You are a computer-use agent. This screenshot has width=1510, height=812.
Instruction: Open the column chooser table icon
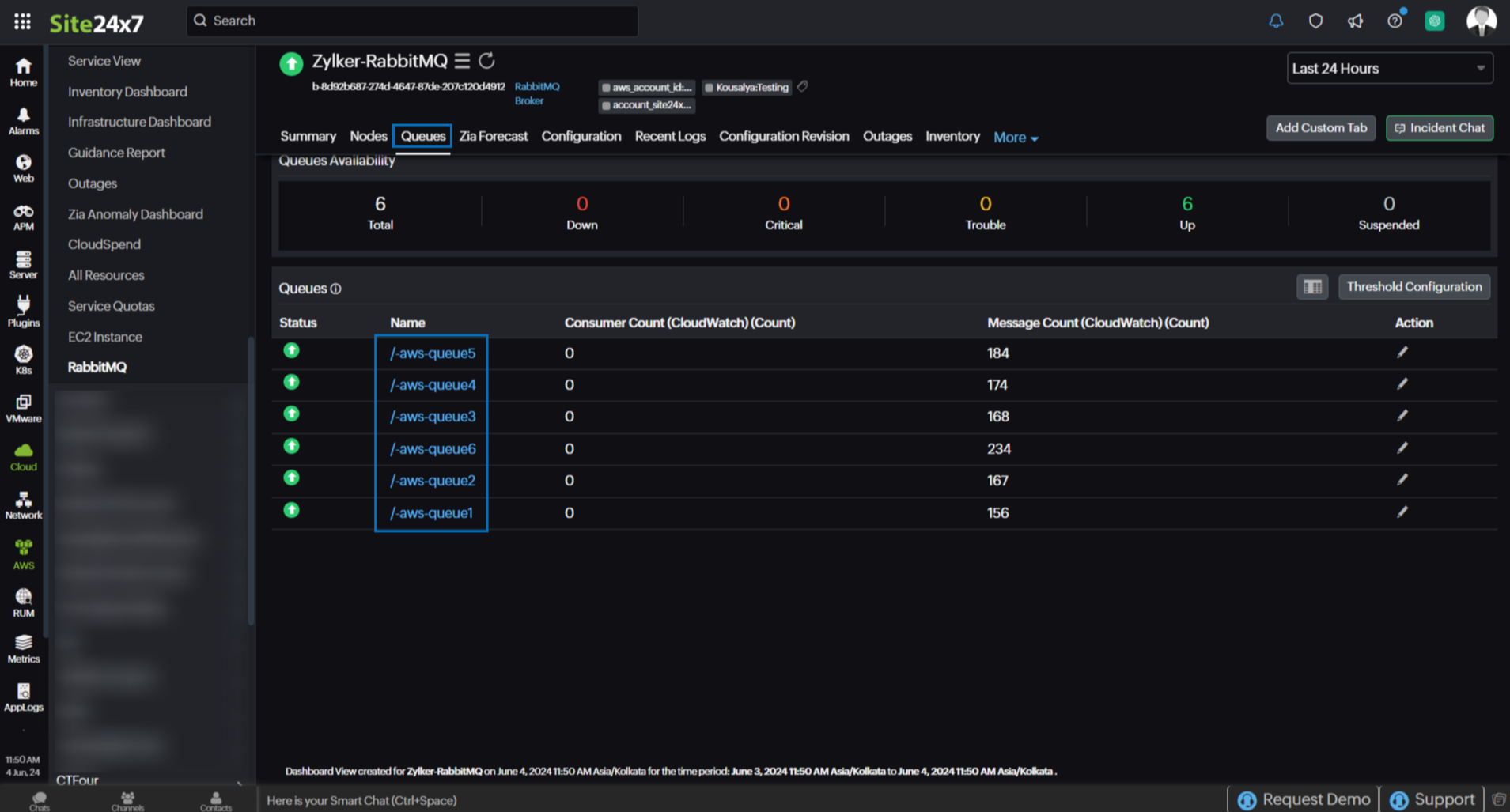(x=1312, y=287)
